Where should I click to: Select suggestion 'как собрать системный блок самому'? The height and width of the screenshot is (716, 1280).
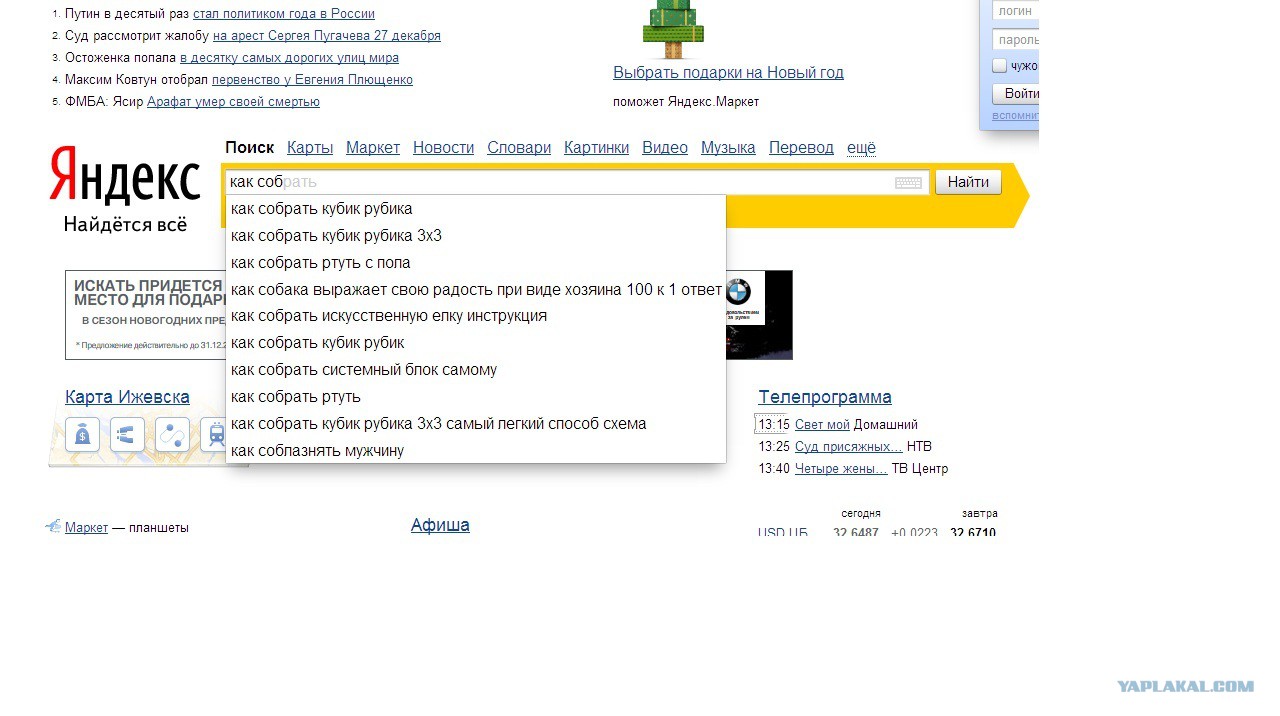click(x=476, y=370)
